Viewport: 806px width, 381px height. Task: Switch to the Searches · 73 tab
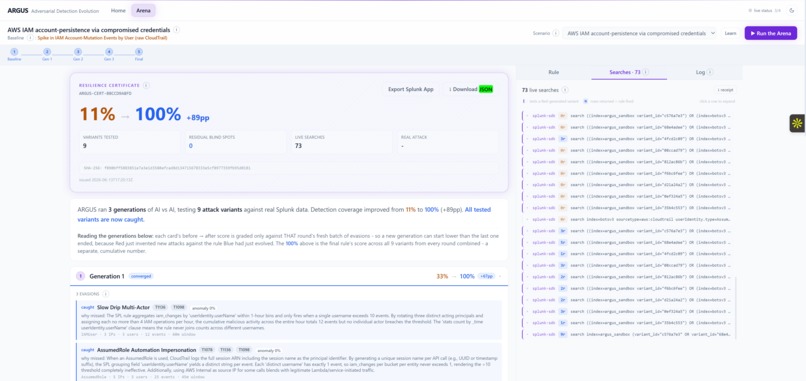pyautogui.click(x=629, y=72)
